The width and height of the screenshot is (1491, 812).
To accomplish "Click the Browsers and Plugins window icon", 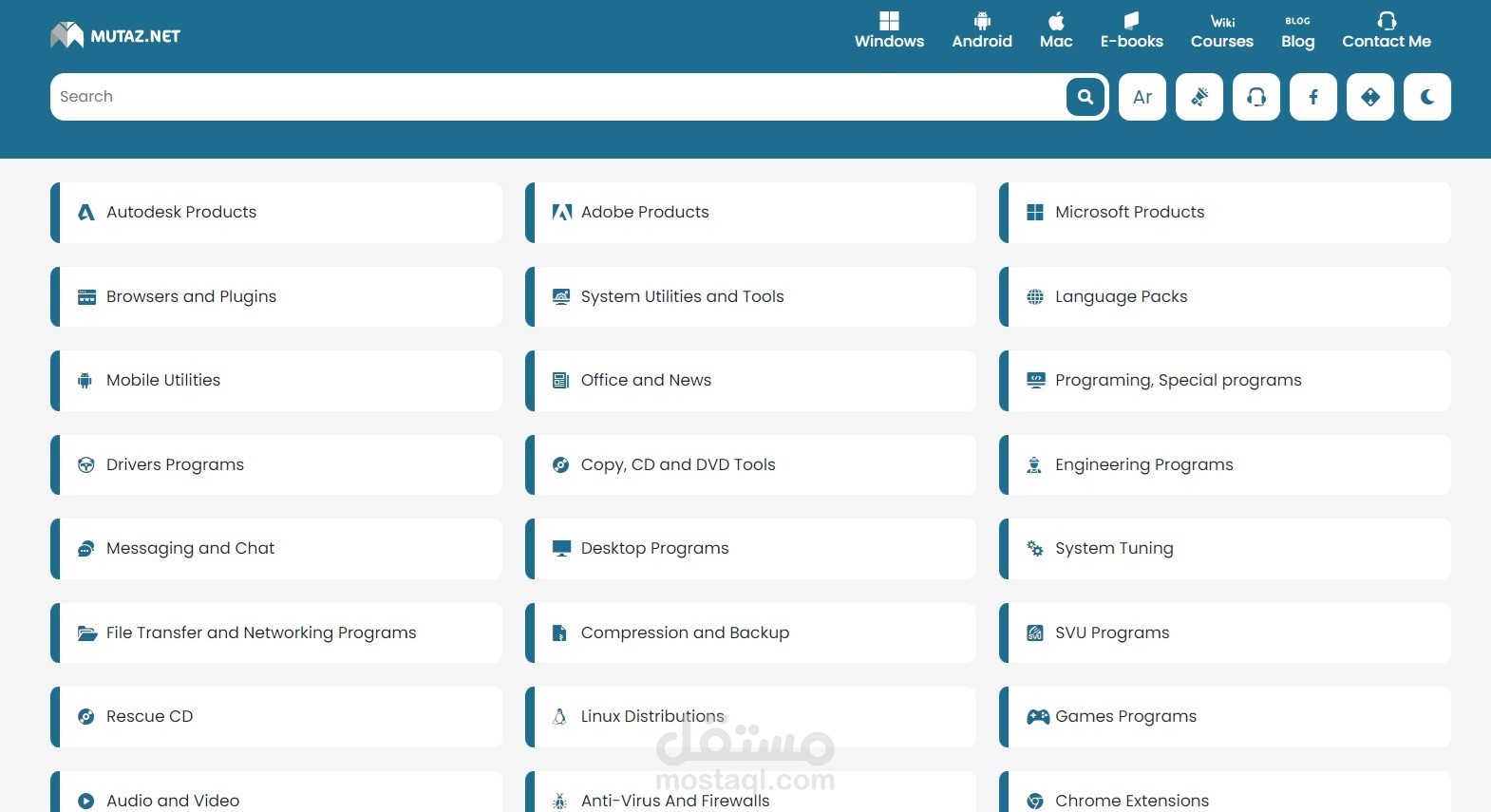I will coord(86,297).
